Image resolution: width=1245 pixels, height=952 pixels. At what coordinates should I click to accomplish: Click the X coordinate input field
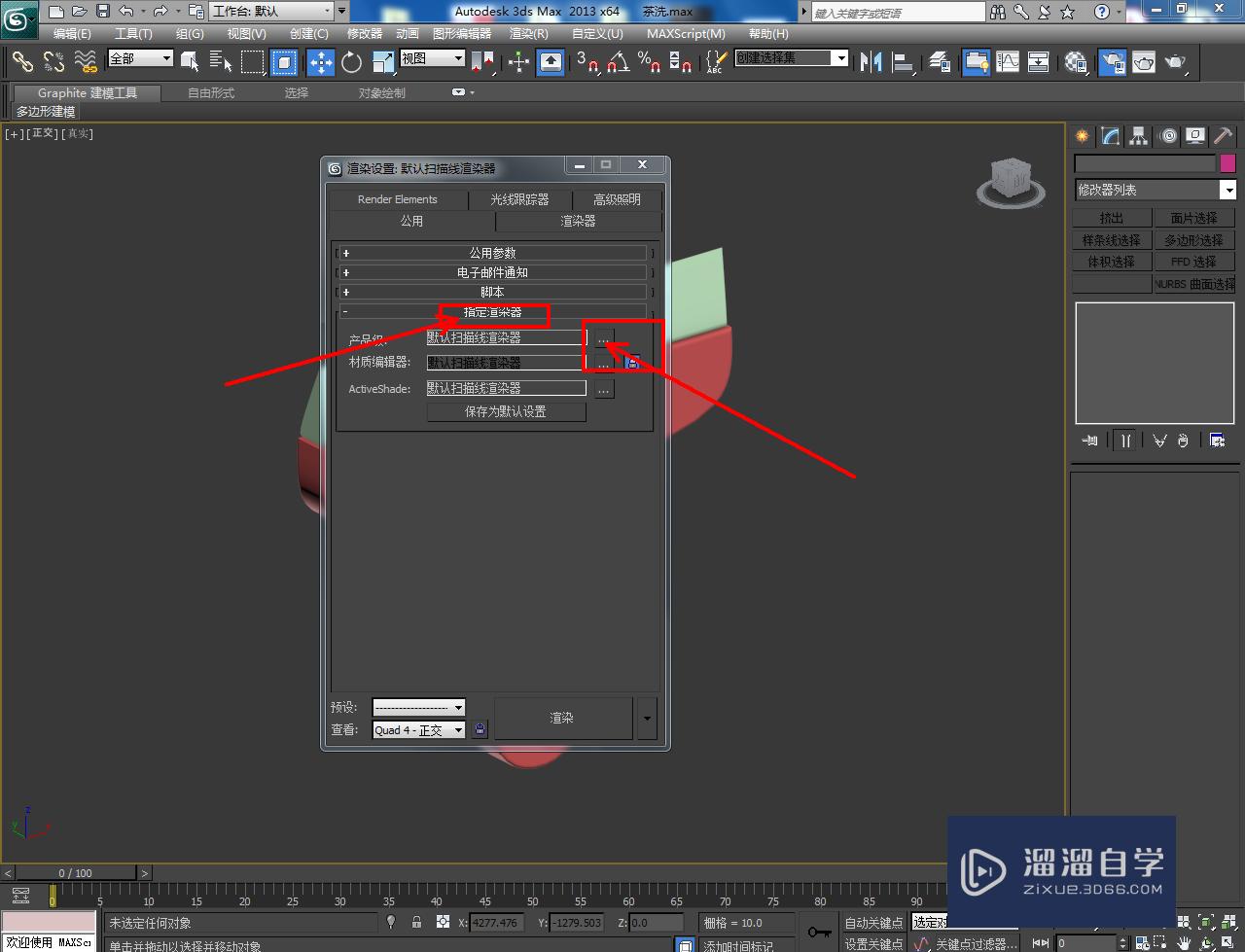497,922
